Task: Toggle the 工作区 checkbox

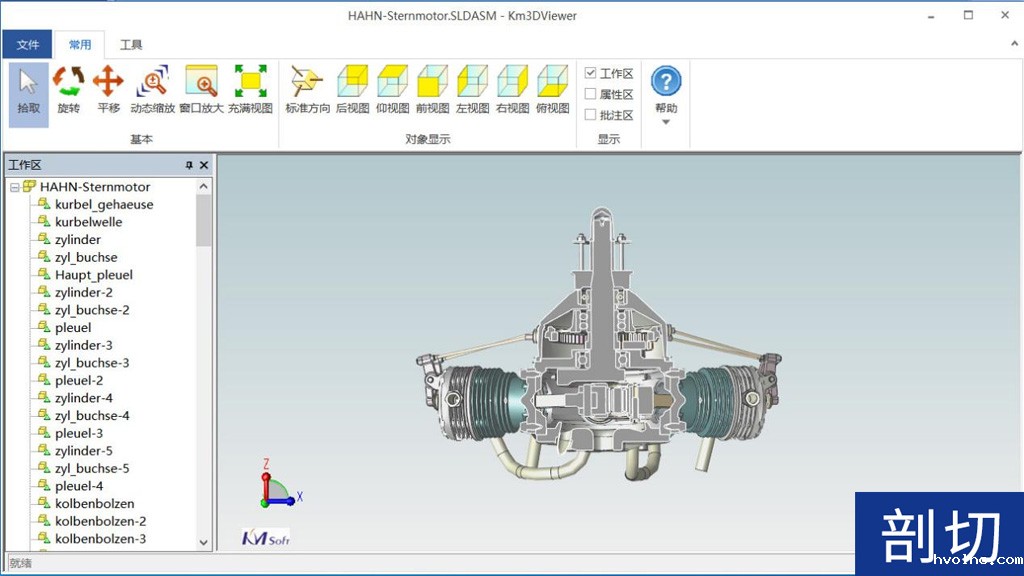Action: [592, 72]
